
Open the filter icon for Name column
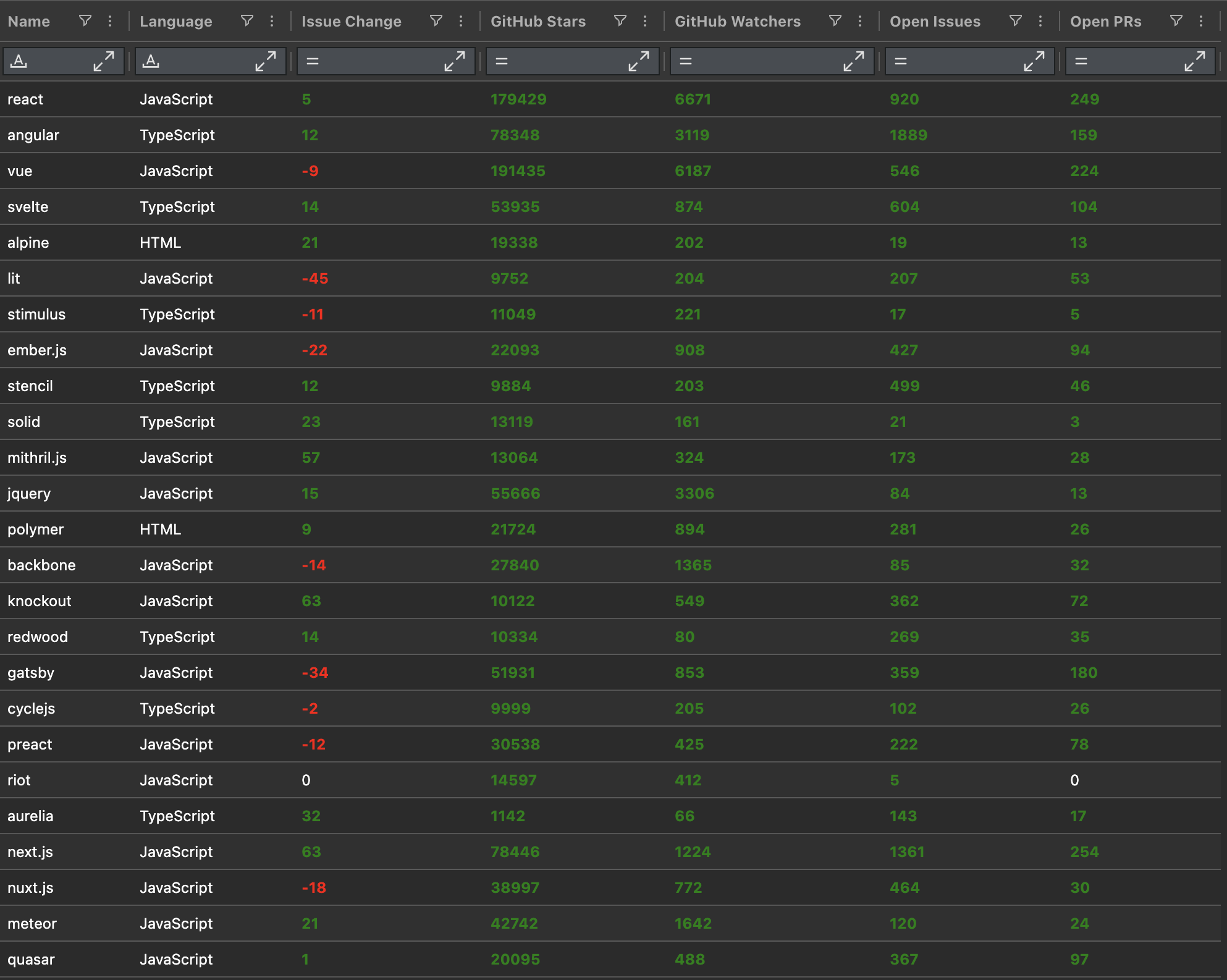(85, 21)
